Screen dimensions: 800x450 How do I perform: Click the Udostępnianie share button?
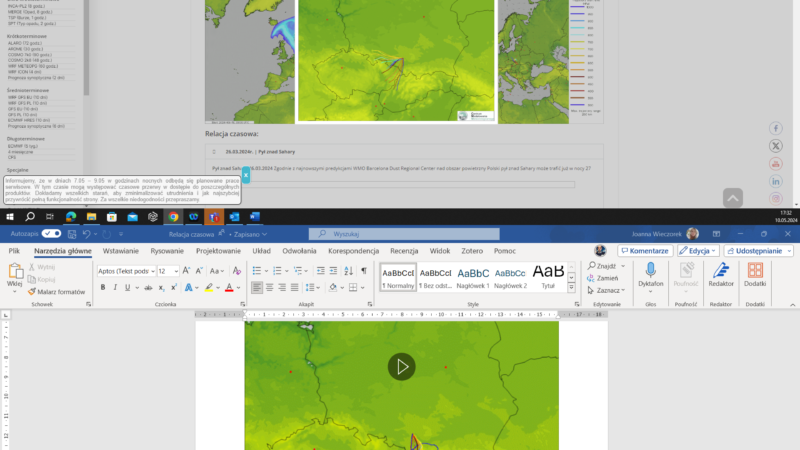click(758, 251)
